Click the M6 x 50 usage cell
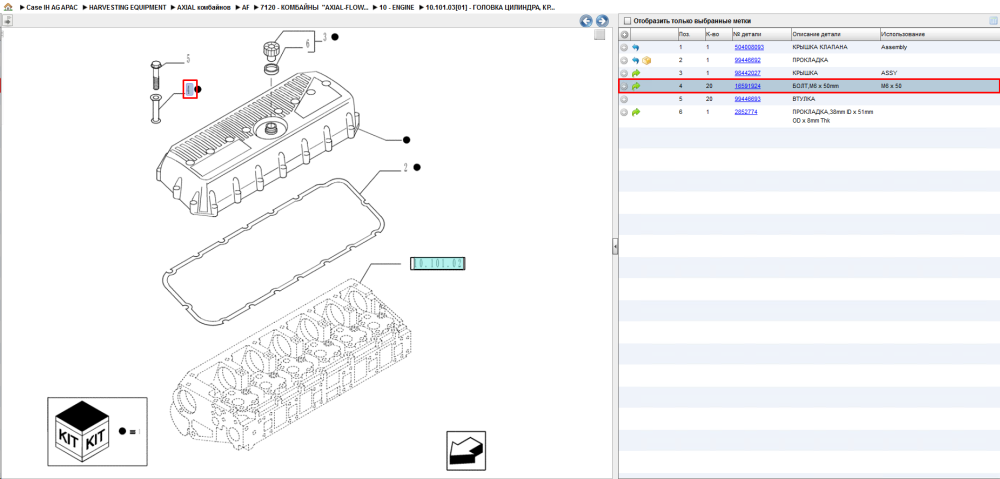The width and height of the screenshot is (1000, 479). (x=892, y=86)
